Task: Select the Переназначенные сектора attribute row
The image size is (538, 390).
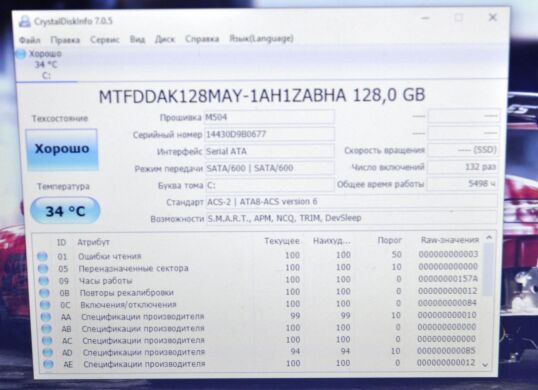Action: click(258, 268)
